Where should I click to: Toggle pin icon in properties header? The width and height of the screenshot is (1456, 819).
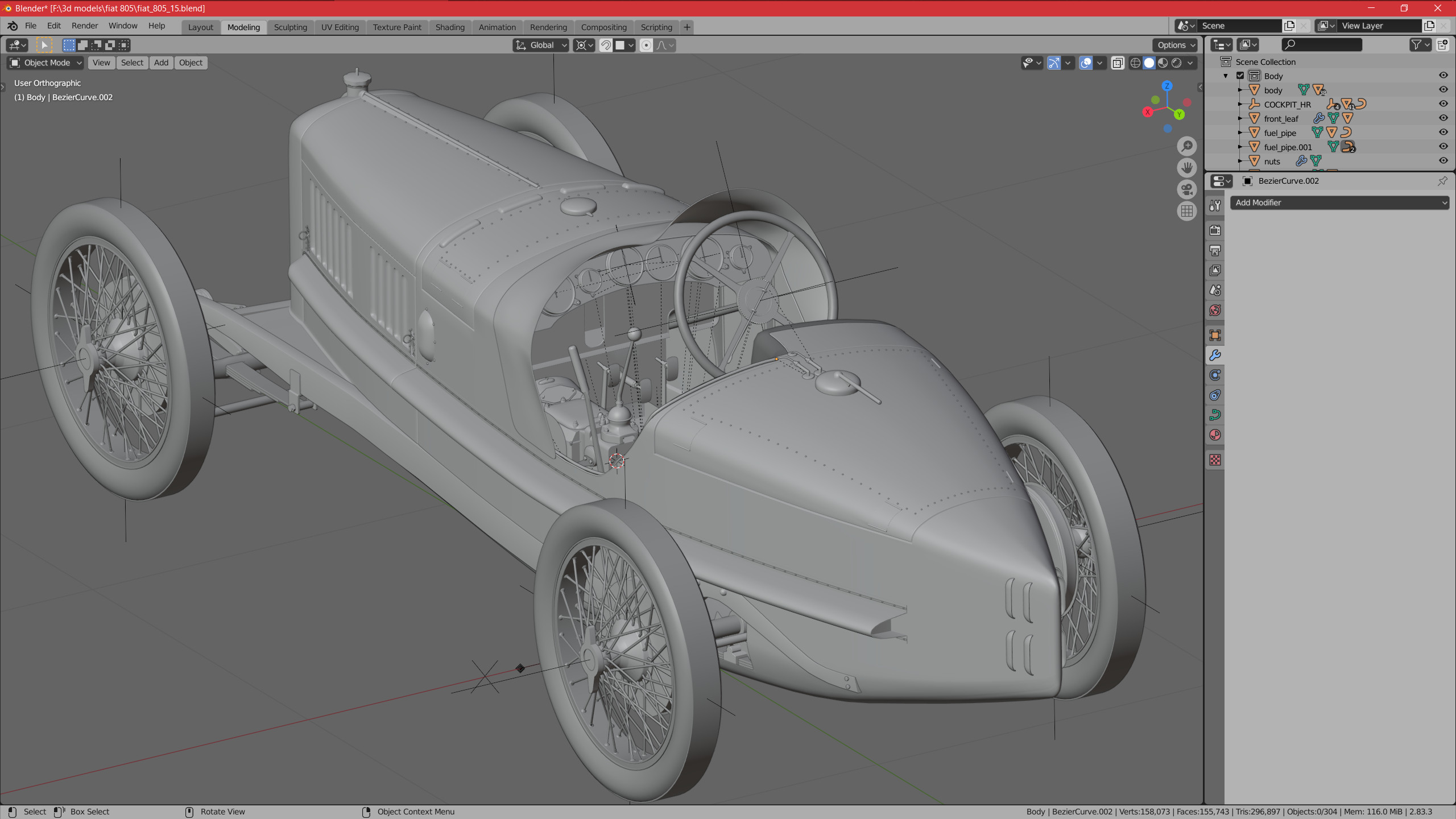(1442, 181)
